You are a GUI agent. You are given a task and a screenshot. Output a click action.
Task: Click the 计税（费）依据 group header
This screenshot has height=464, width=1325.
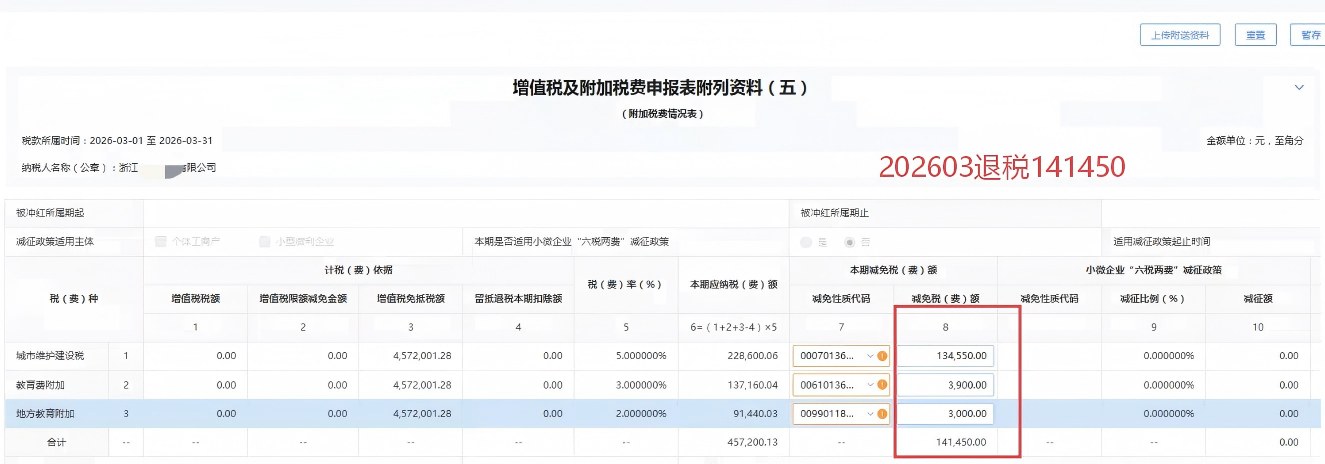[357, 270]
